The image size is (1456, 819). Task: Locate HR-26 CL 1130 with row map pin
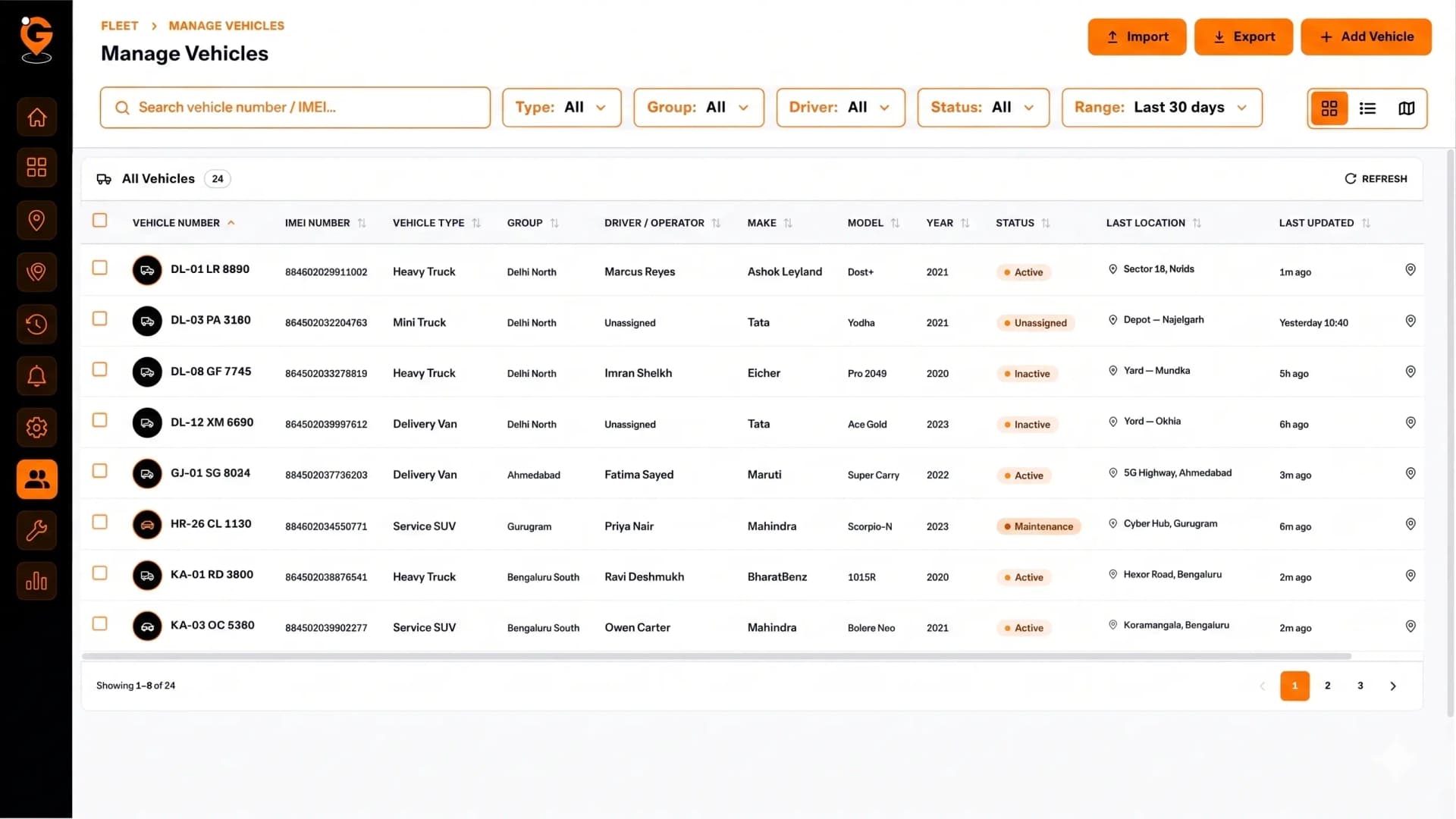click(1410, 524)
